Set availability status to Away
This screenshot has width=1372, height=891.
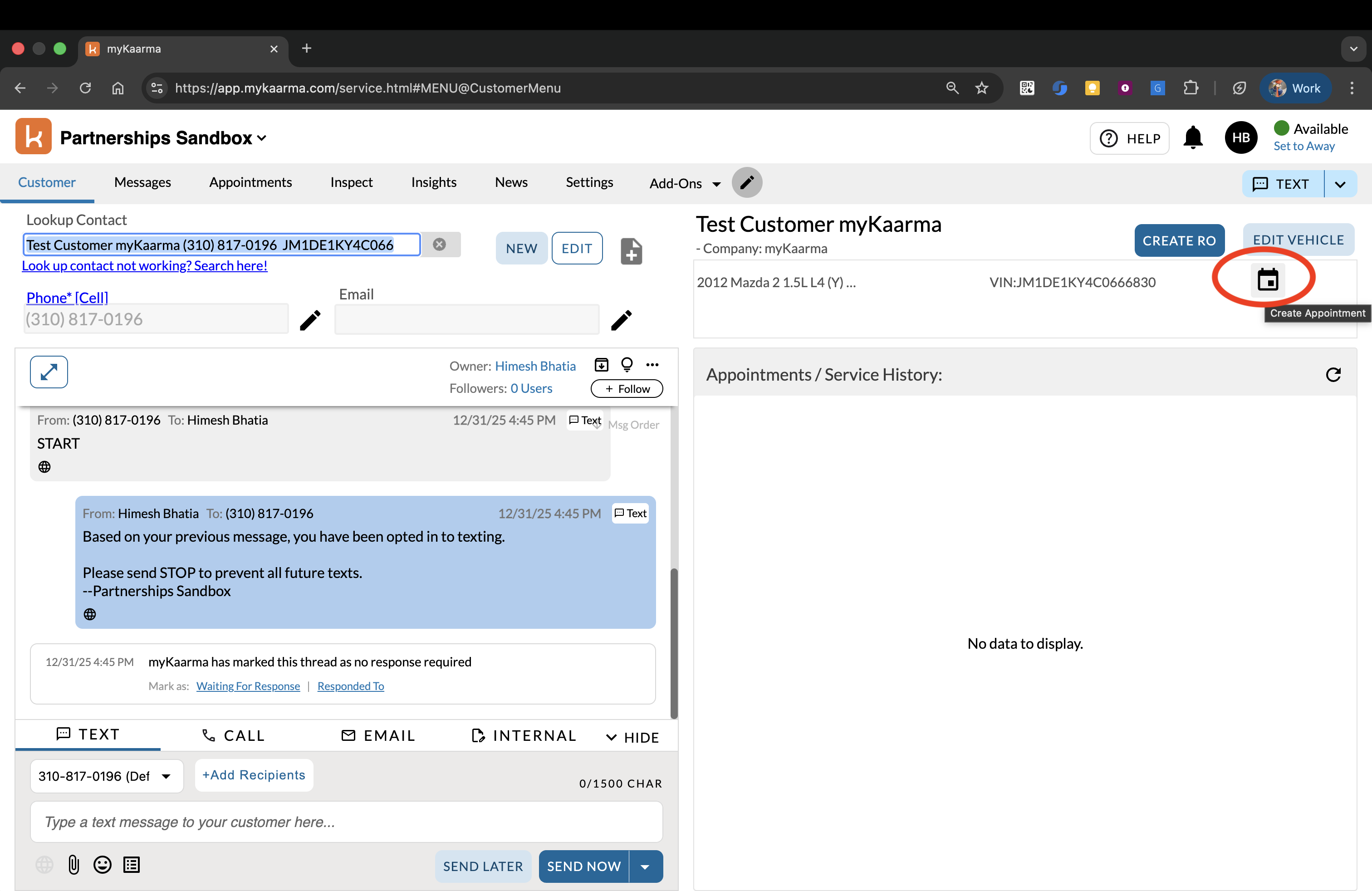[1304, 146]
